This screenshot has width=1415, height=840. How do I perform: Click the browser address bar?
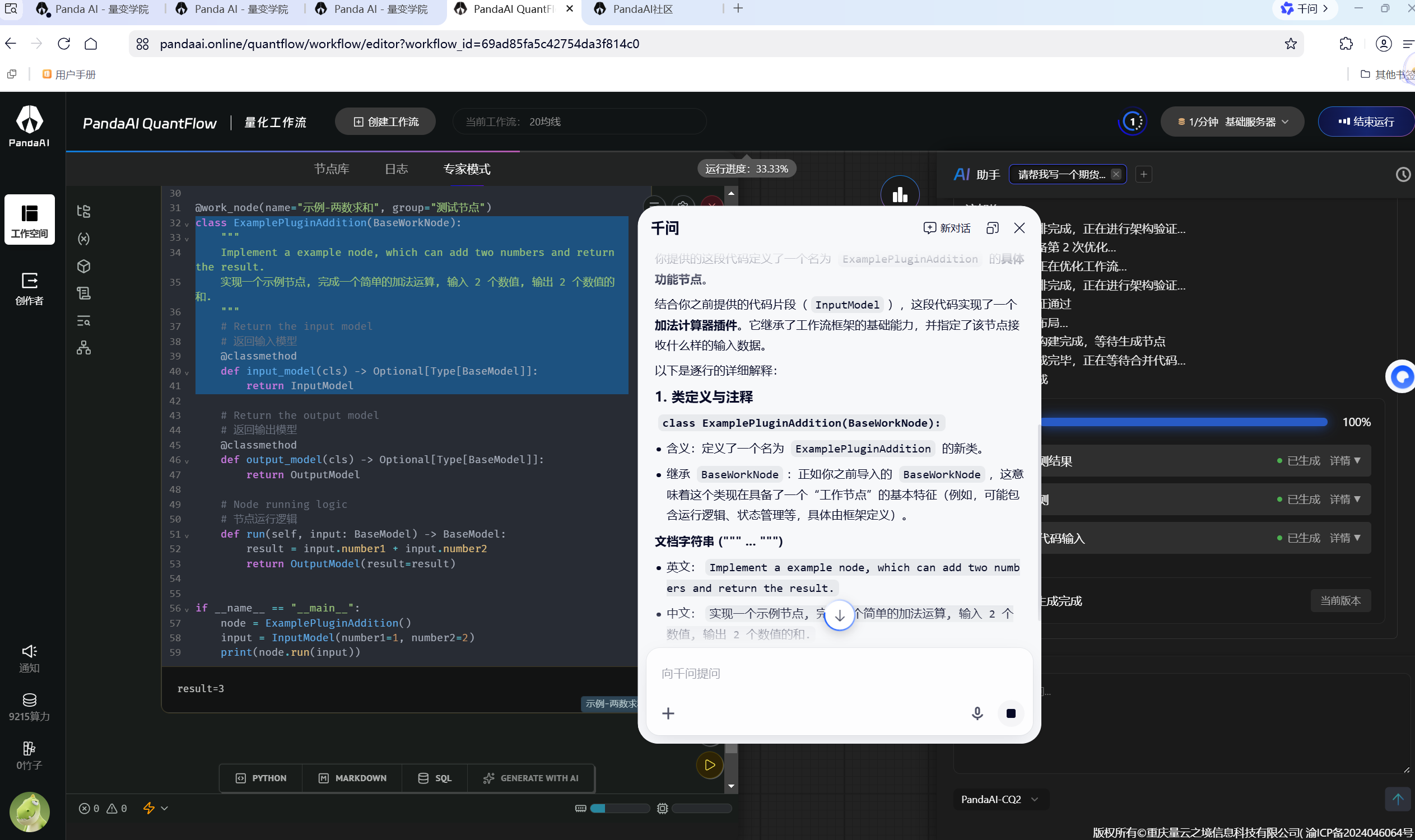coord(716,44)
